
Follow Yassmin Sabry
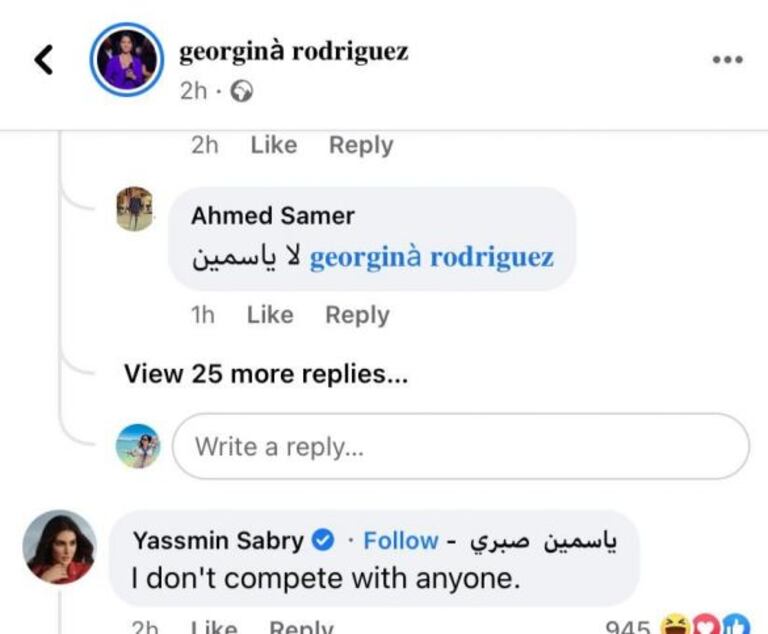[x=400, y=541]
